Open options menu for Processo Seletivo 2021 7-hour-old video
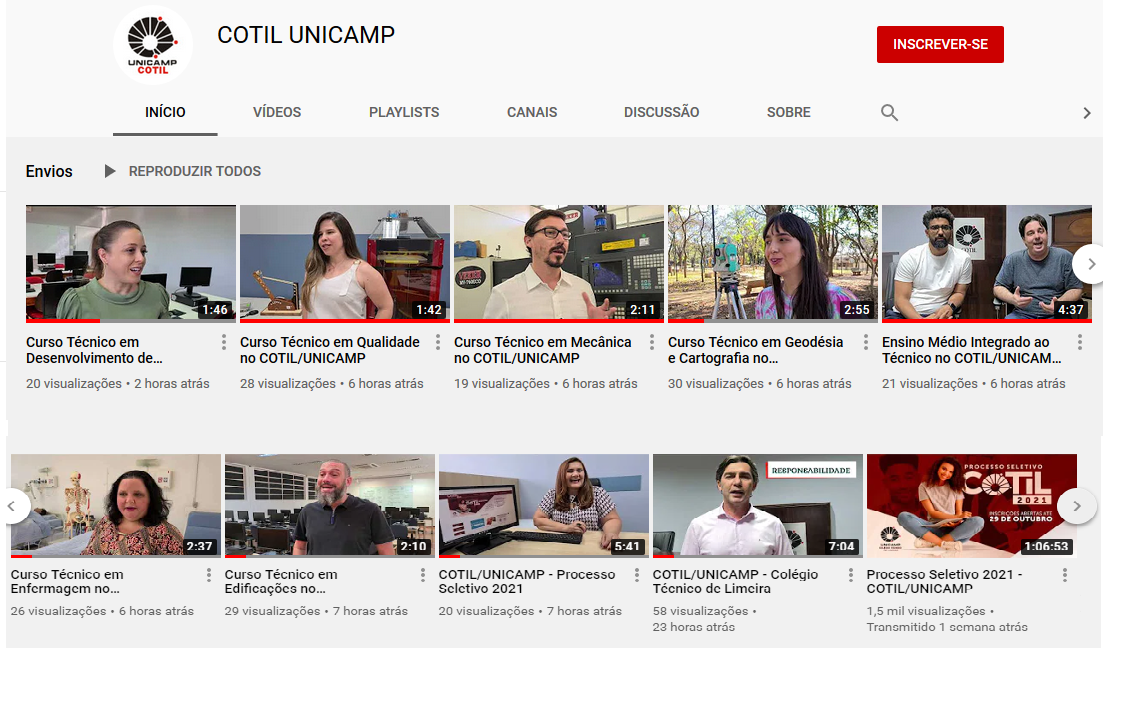Screen dimensions: 1130x728 coord(637,574)
